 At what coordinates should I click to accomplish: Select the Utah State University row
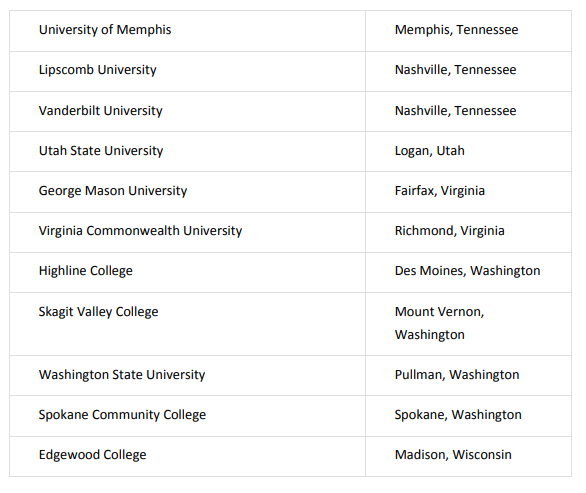pyautogui.click(x=290, y=151)
